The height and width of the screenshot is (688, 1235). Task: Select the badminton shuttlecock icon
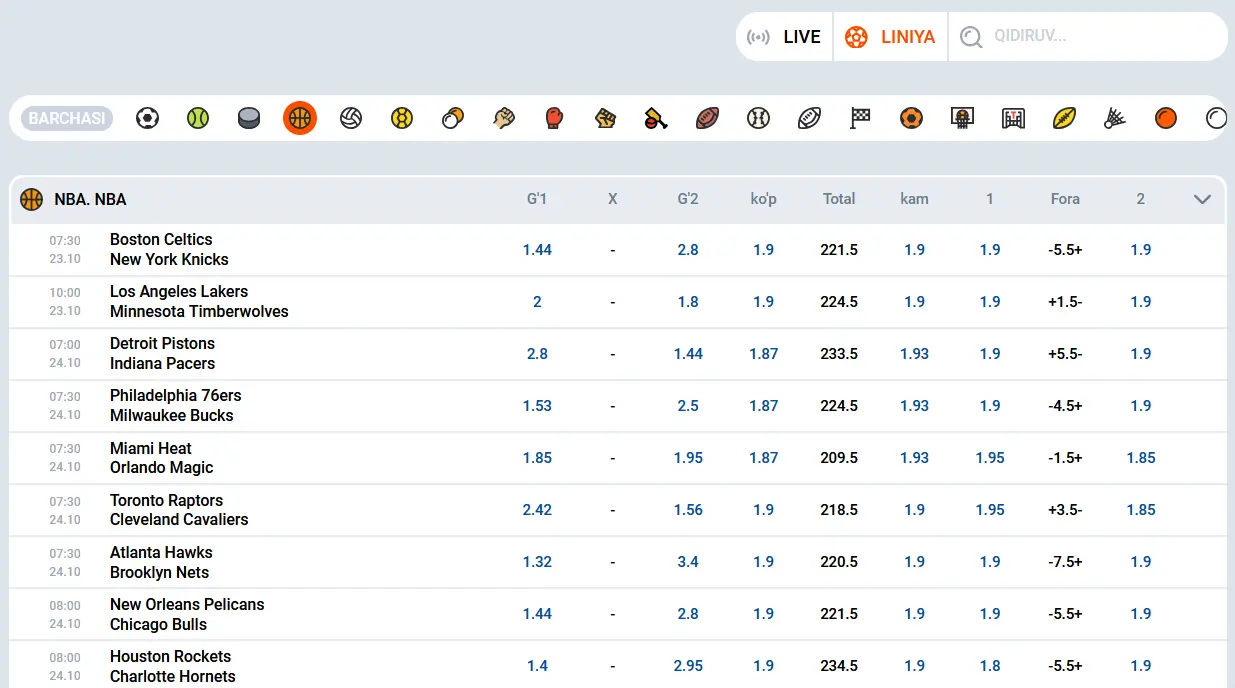[x=1115, y=118]
